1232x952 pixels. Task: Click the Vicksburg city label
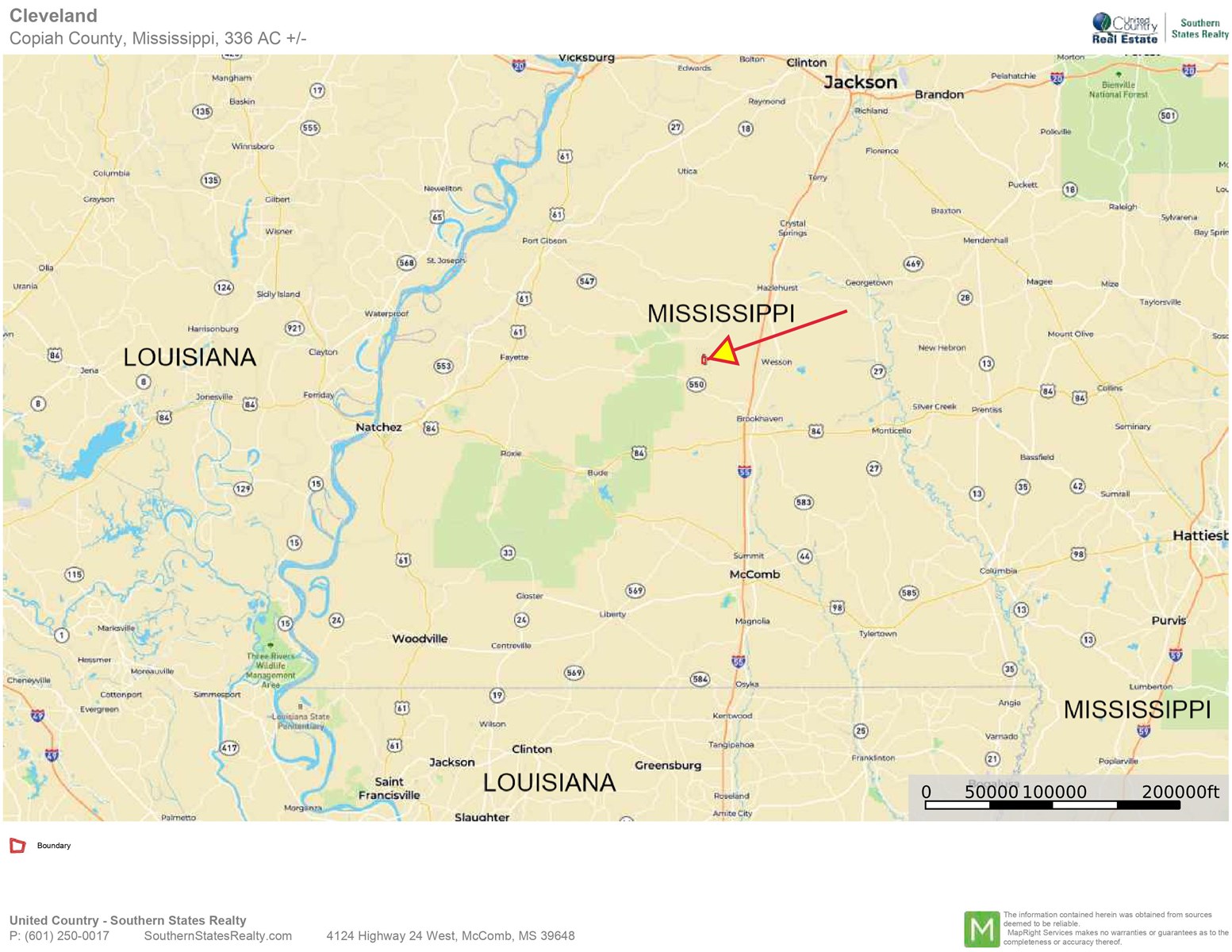coord(586,58)
